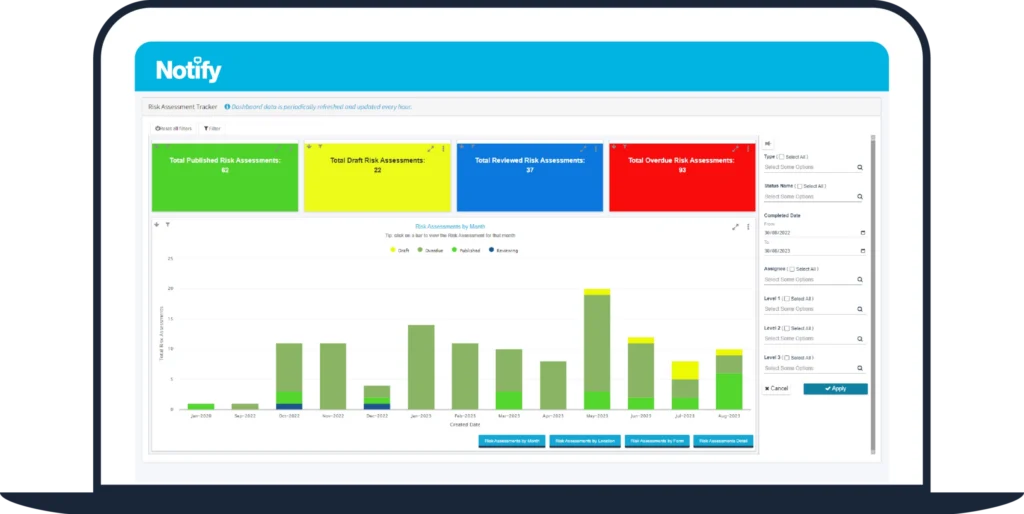
Task: Expand the Draft Risk Assessments tile fullscreen
Action: pos(430,148)
